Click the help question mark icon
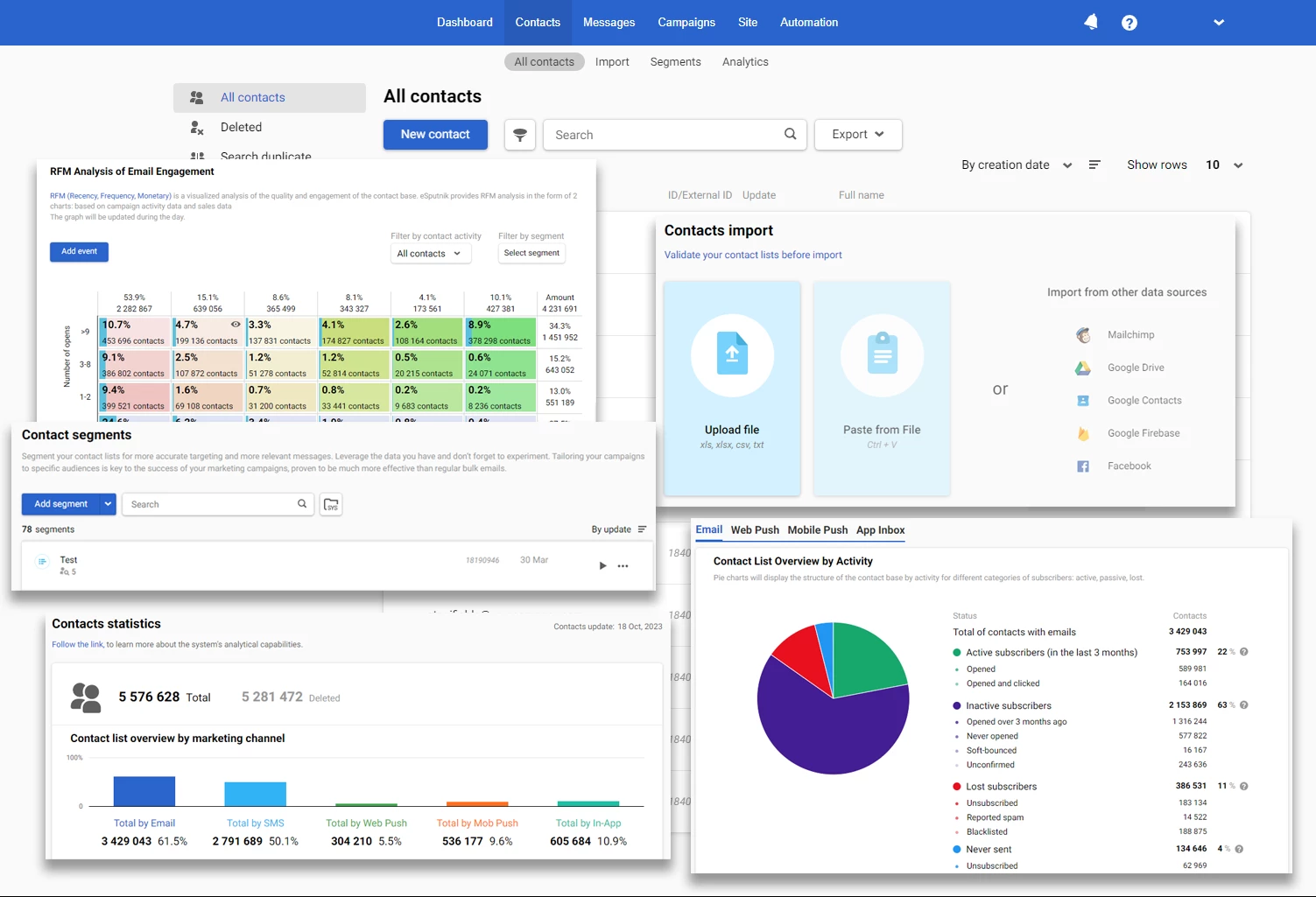 (1130, 23)
